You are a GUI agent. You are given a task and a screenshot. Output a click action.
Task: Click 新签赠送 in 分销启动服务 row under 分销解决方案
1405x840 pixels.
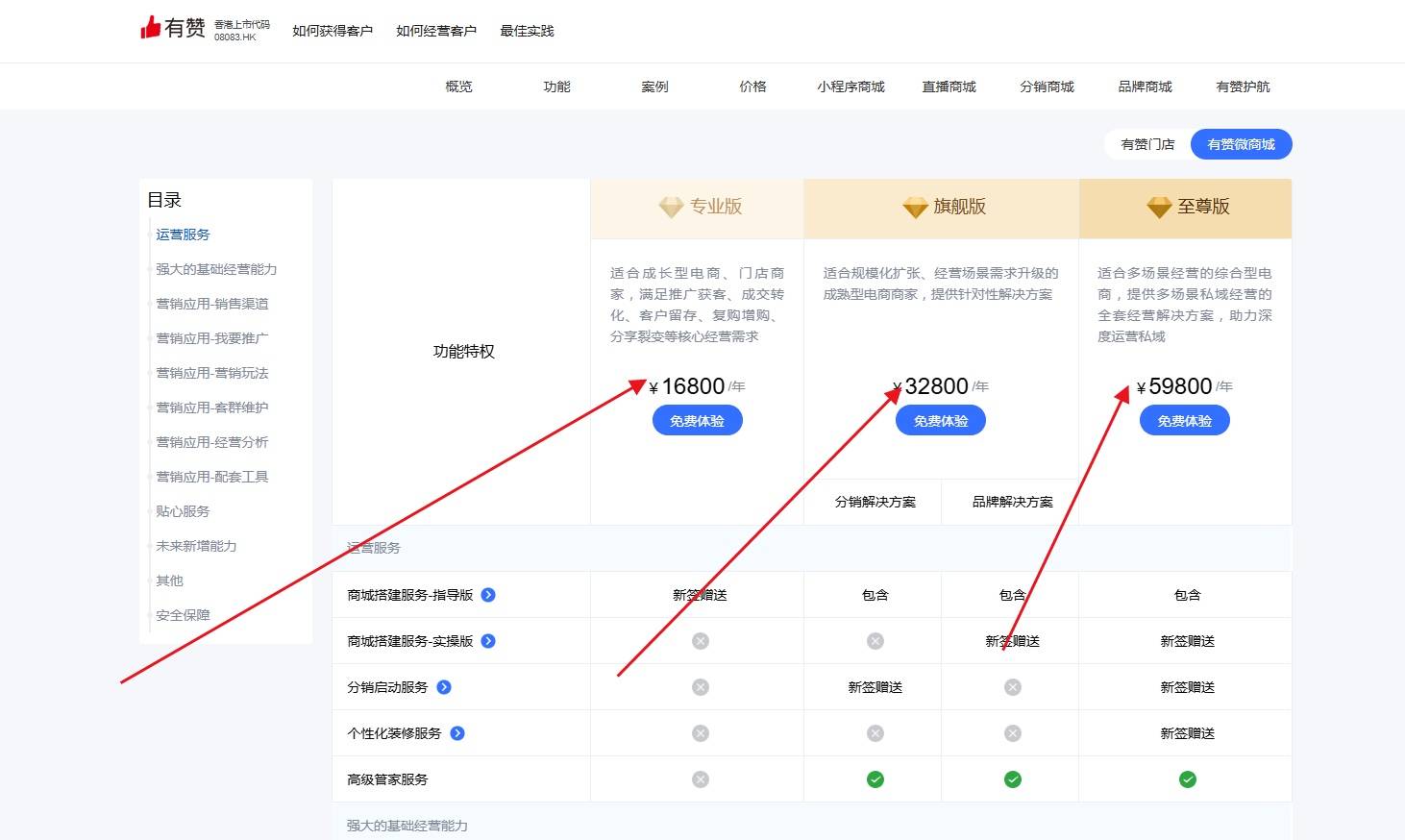pos(875,687)
